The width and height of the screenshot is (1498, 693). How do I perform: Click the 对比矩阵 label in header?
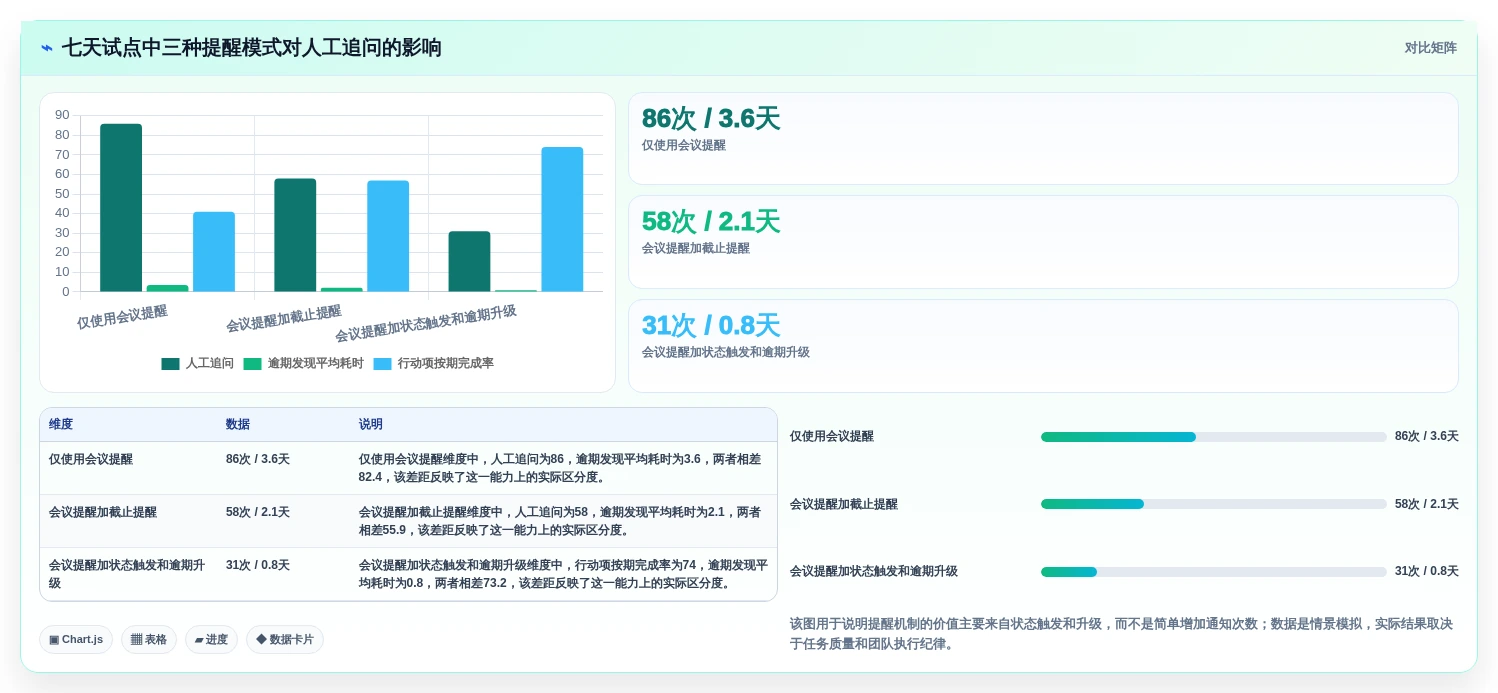point(1430,48)
